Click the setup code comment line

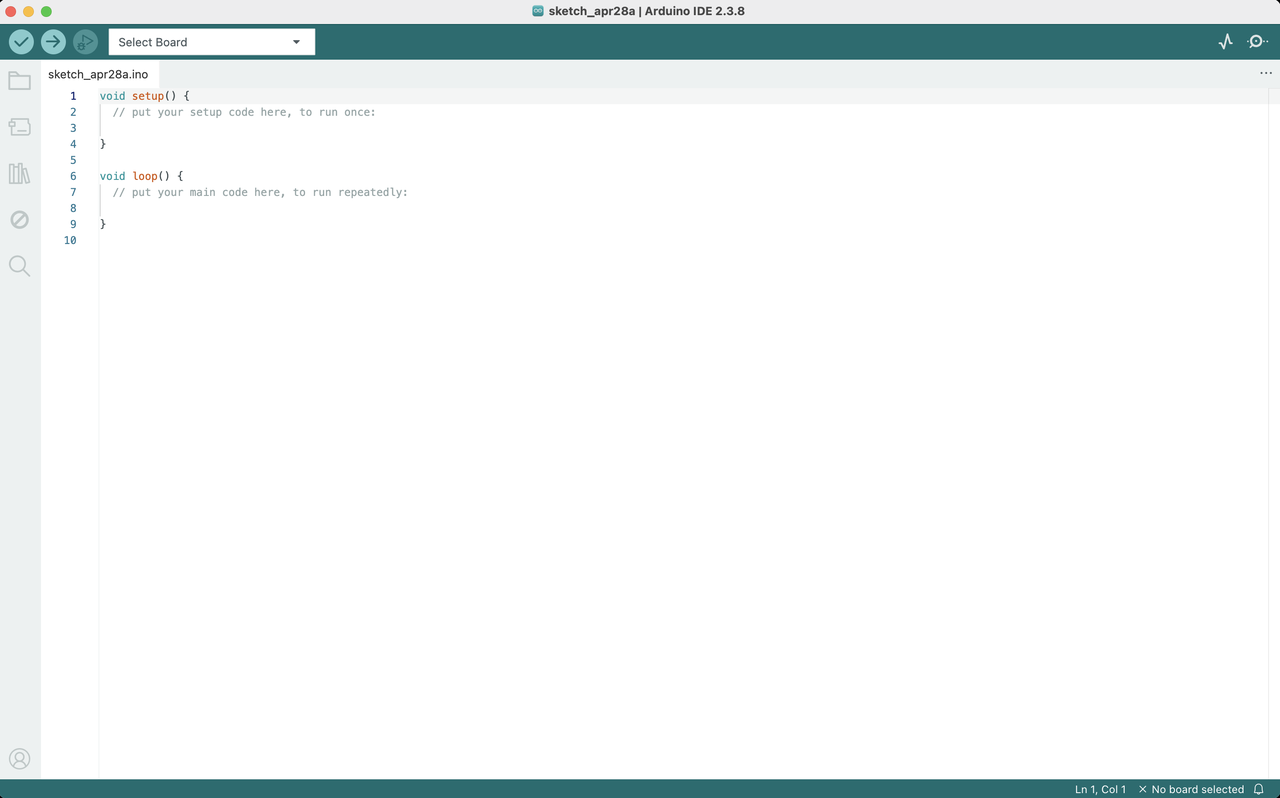244,112
